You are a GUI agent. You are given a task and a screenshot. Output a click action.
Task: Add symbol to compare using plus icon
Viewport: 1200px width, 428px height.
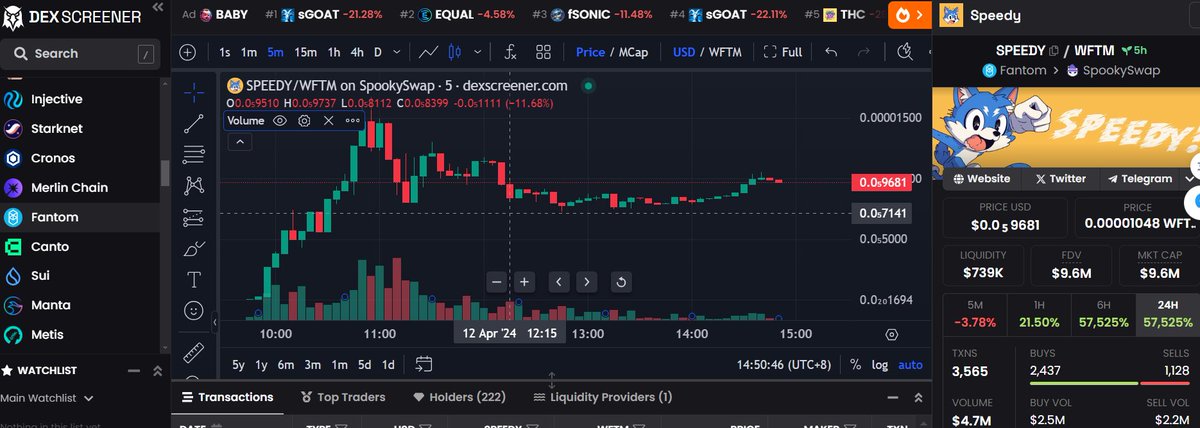[x=188, y=52]
